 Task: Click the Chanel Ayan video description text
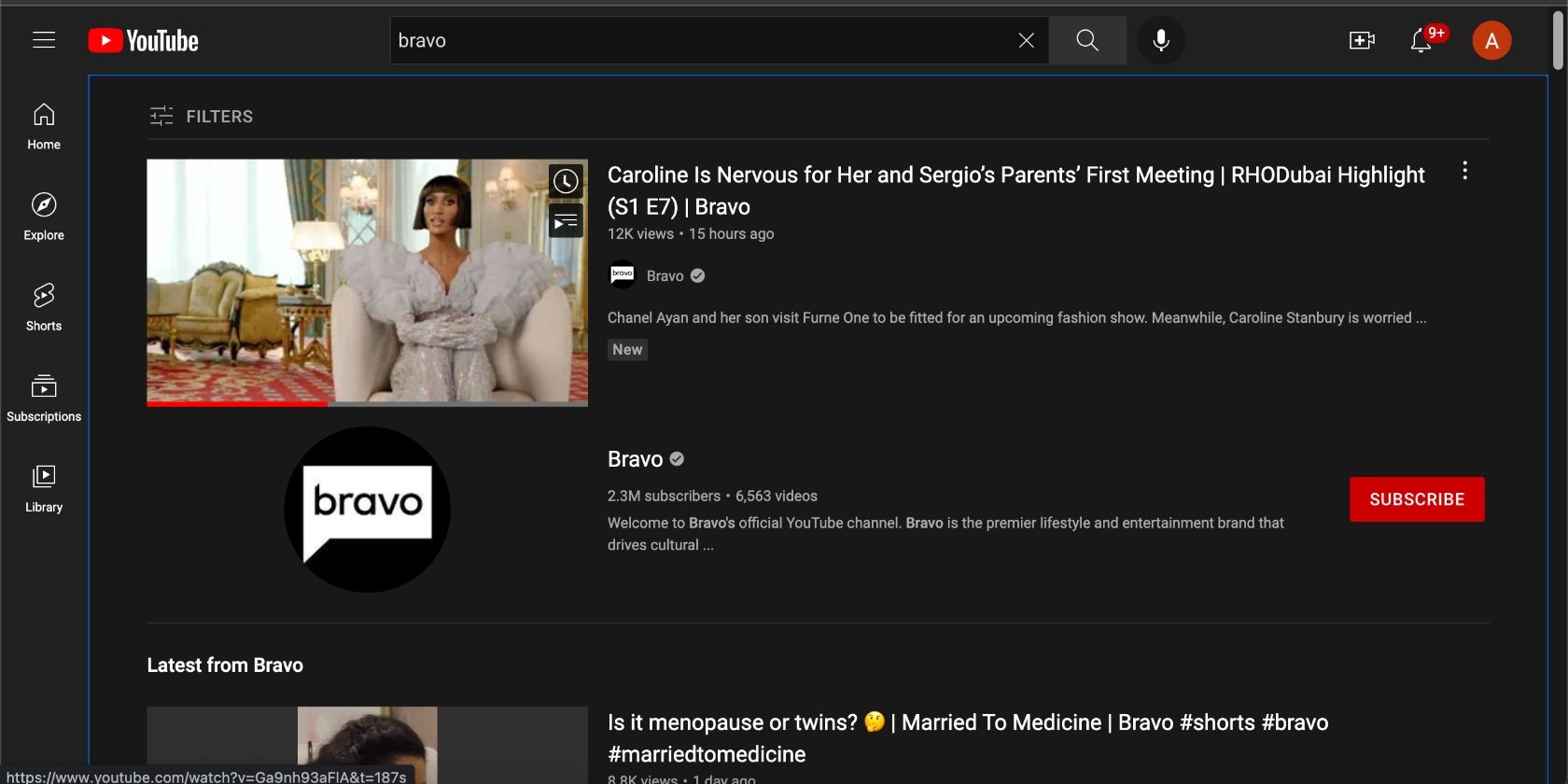pyautogui.click(x=1016, y=317)
